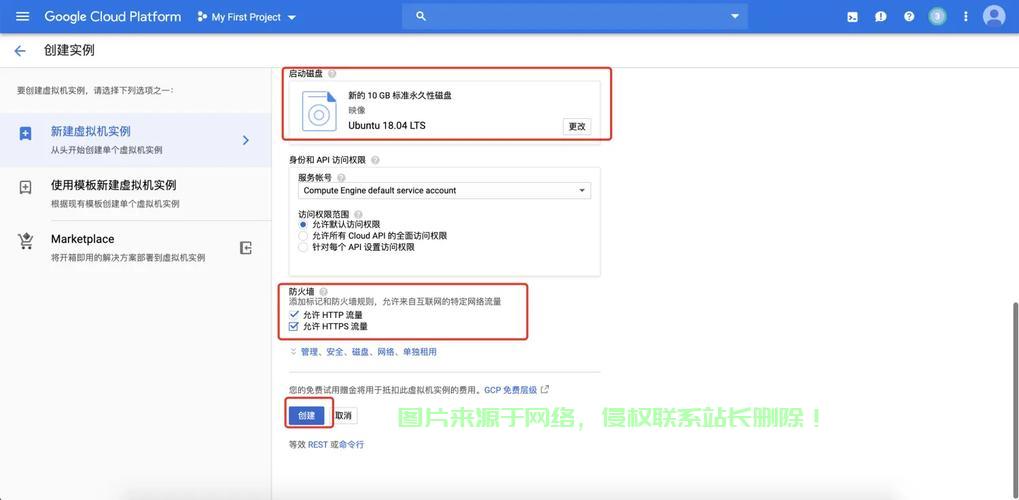Click the 新建虚拟机实例 plus icon
This screenshot has width=1019, height=500.
(x=25, y=134)
